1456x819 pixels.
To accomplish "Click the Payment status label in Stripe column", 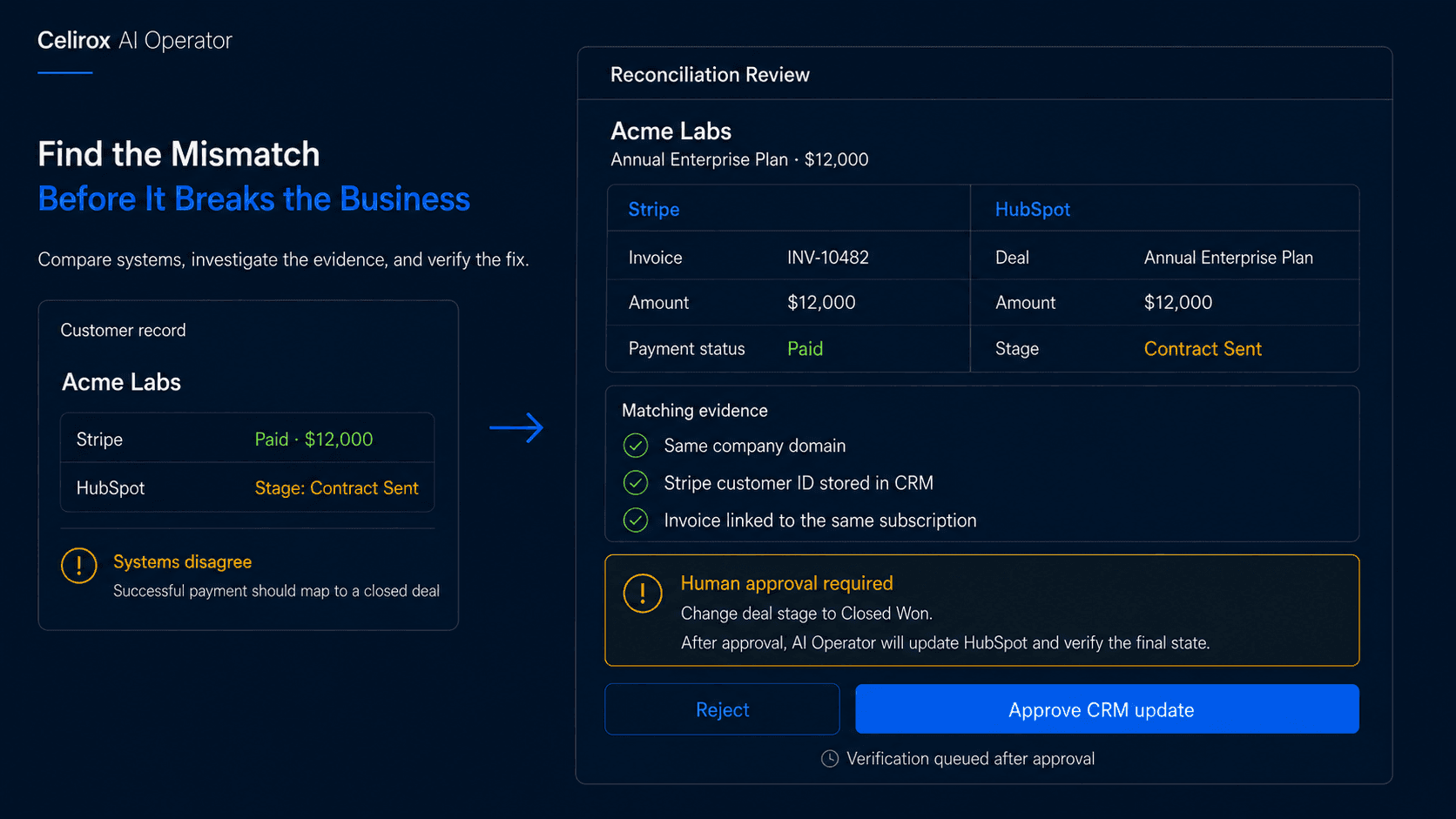I will (x=686, y=348).
